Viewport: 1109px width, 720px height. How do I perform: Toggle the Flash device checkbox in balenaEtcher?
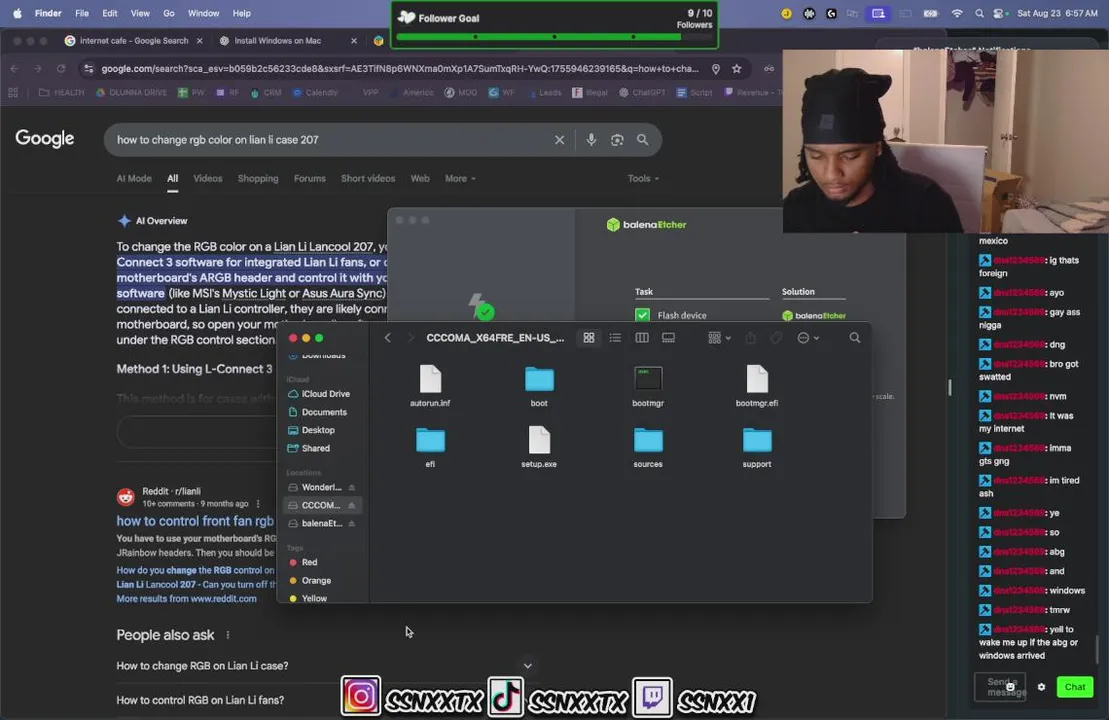click(x=642, y=315)
